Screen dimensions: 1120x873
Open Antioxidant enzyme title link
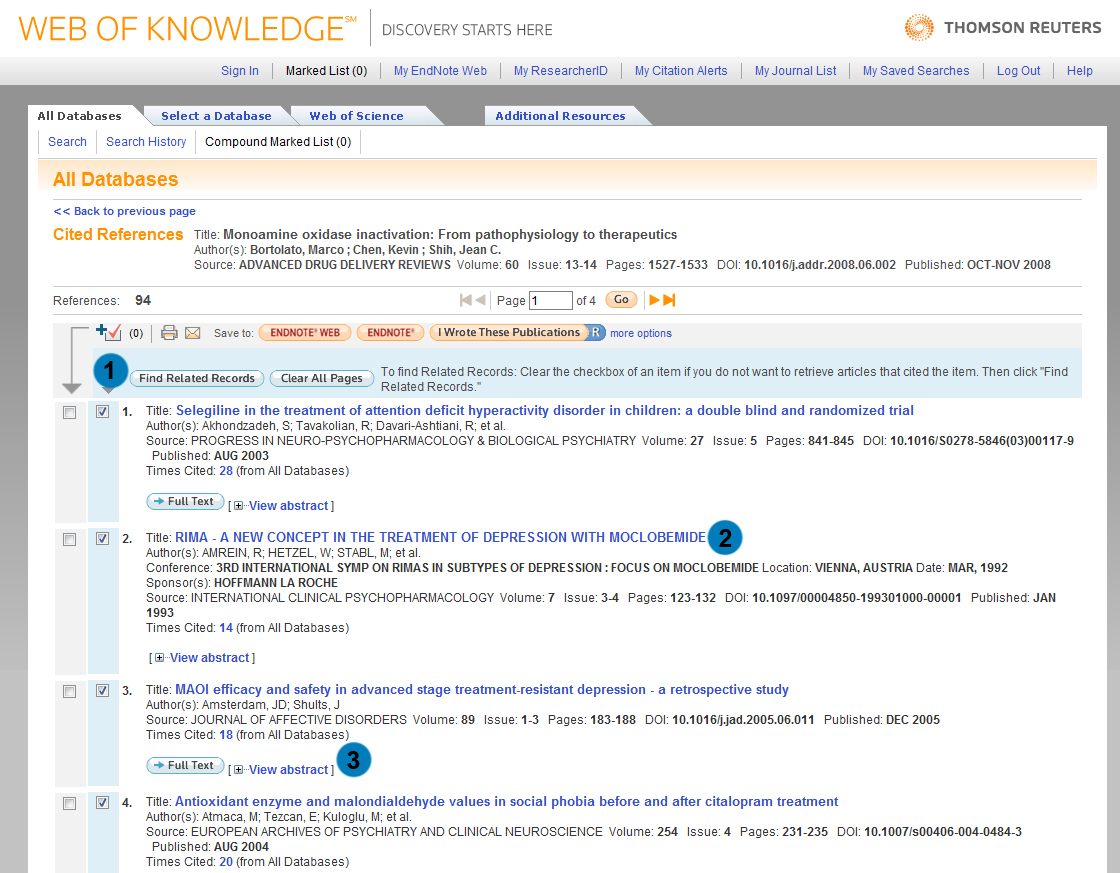coord(506,802)
